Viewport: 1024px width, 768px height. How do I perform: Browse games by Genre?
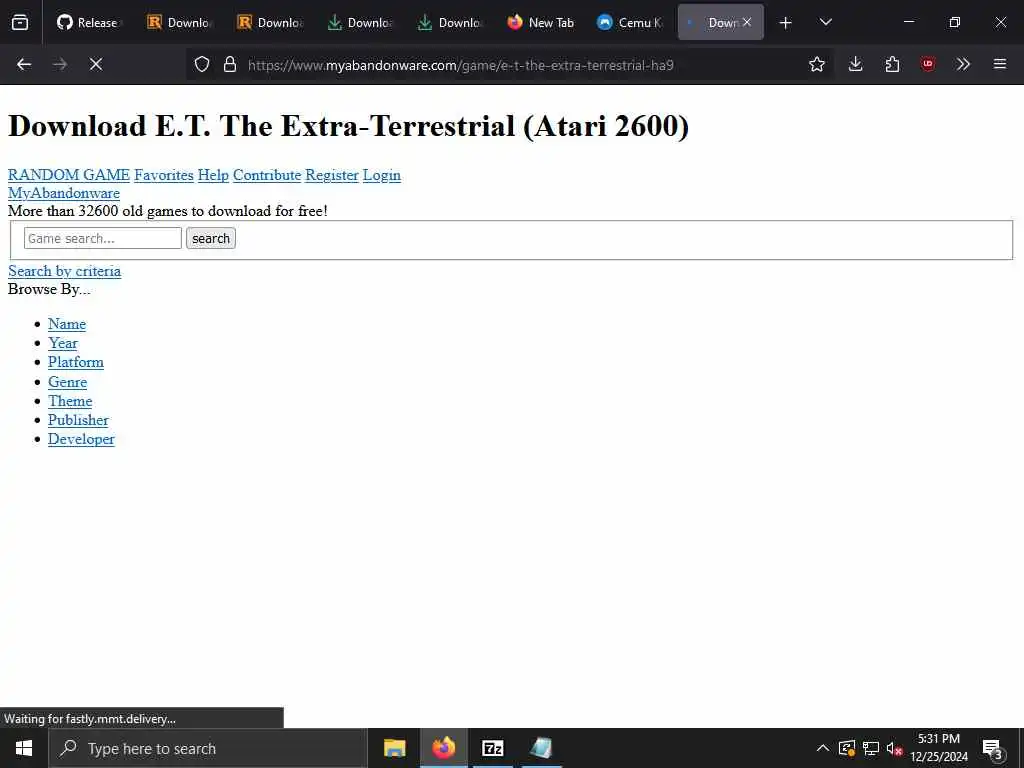tap(67, 382)
